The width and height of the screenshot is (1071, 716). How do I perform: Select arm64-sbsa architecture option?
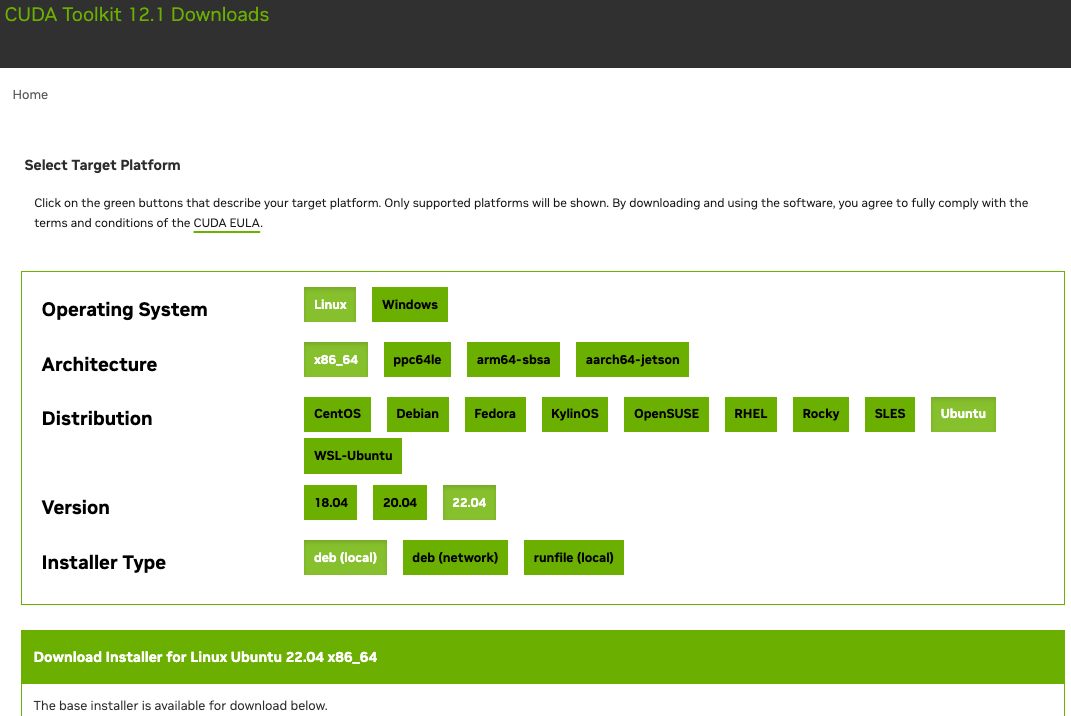[513, 360]
